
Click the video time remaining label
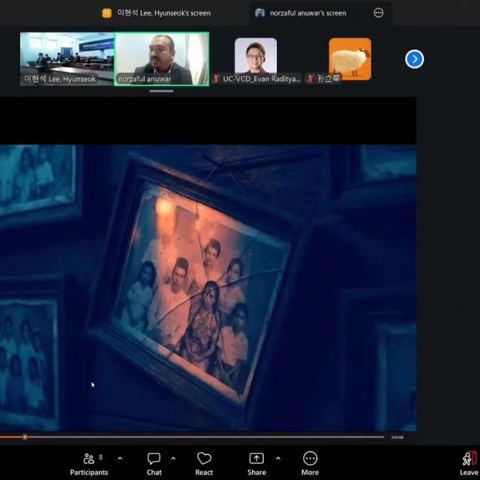click(397, 437)
